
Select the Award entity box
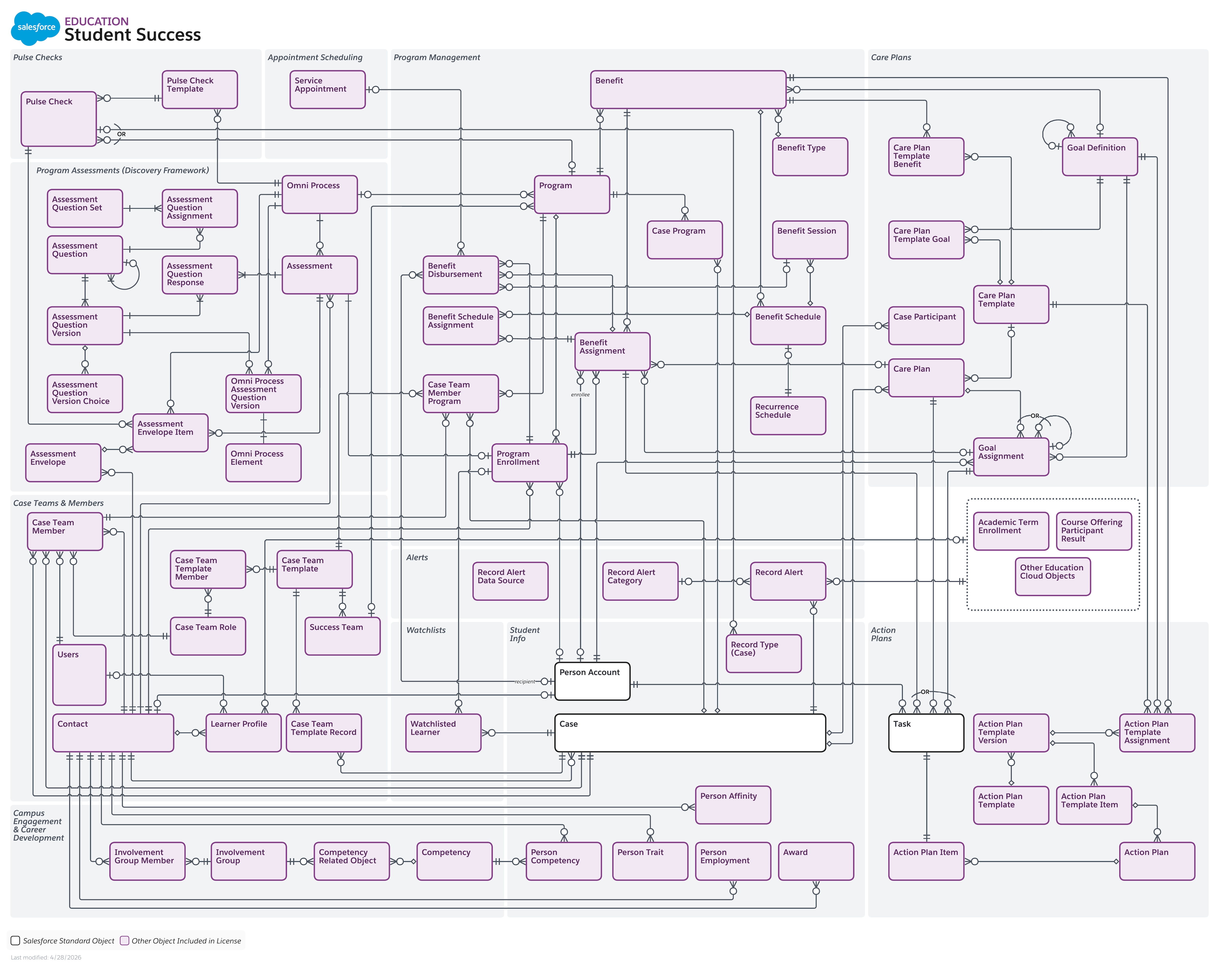coord(816,861)
